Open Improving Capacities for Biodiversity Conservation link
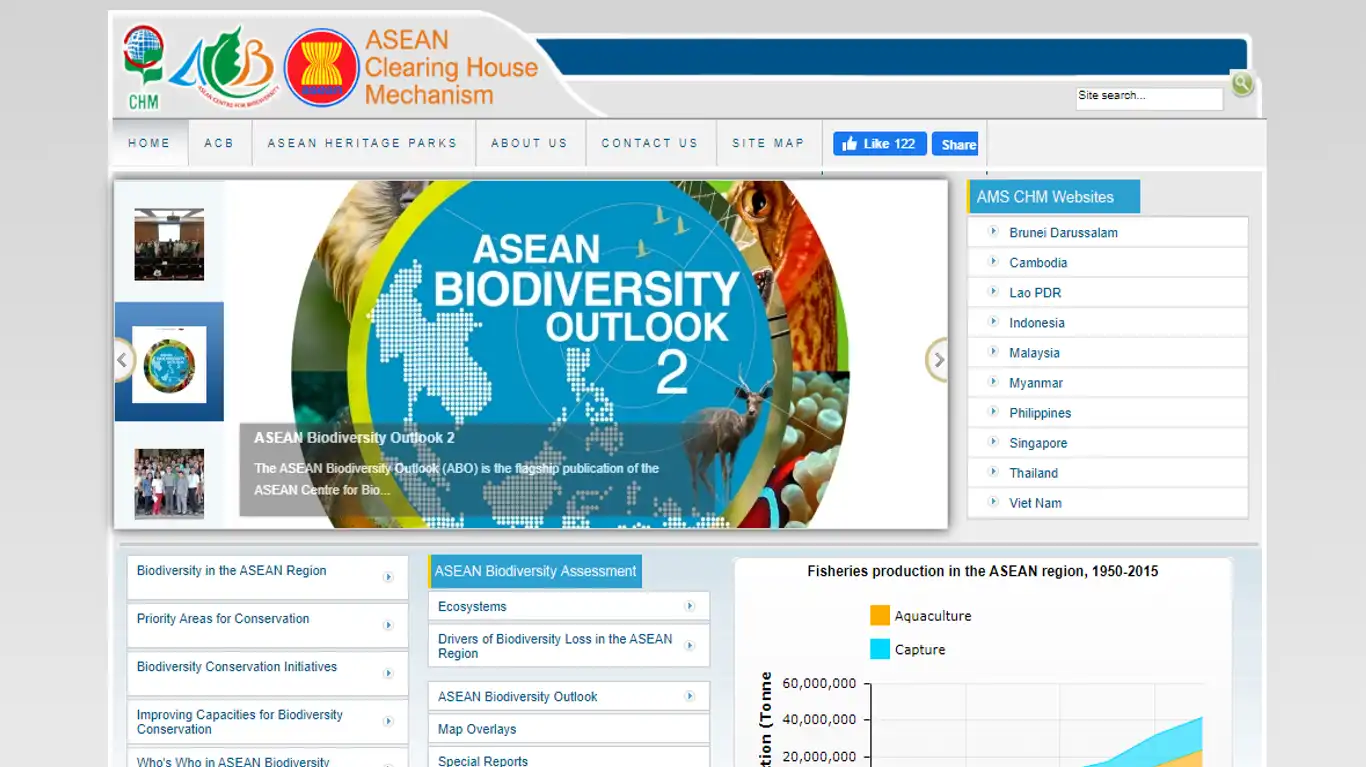Screen dimensions: 1366x767 point(240,722)
